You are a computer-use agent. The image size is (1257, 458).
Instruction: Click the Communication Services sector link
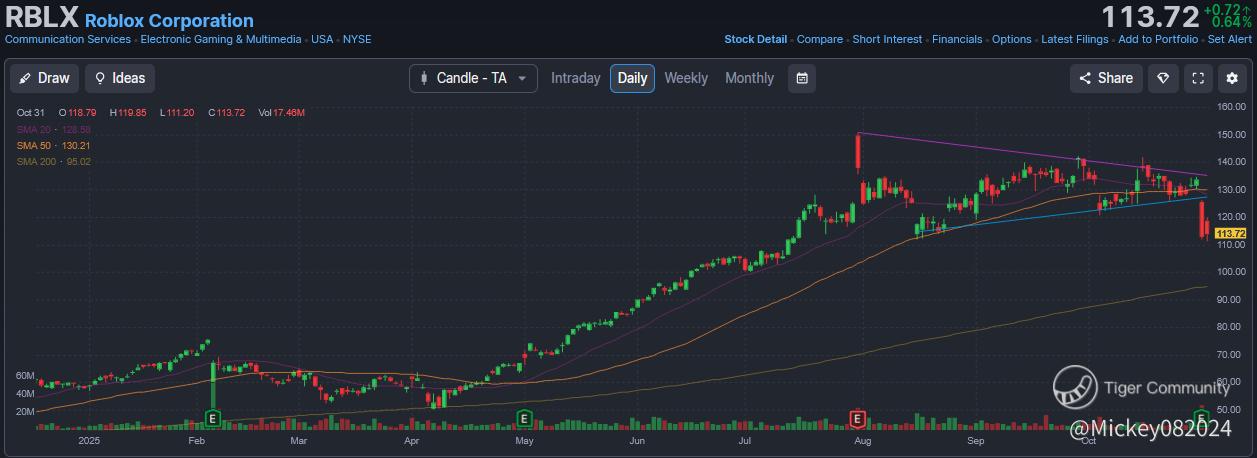(x=68, y=40)
